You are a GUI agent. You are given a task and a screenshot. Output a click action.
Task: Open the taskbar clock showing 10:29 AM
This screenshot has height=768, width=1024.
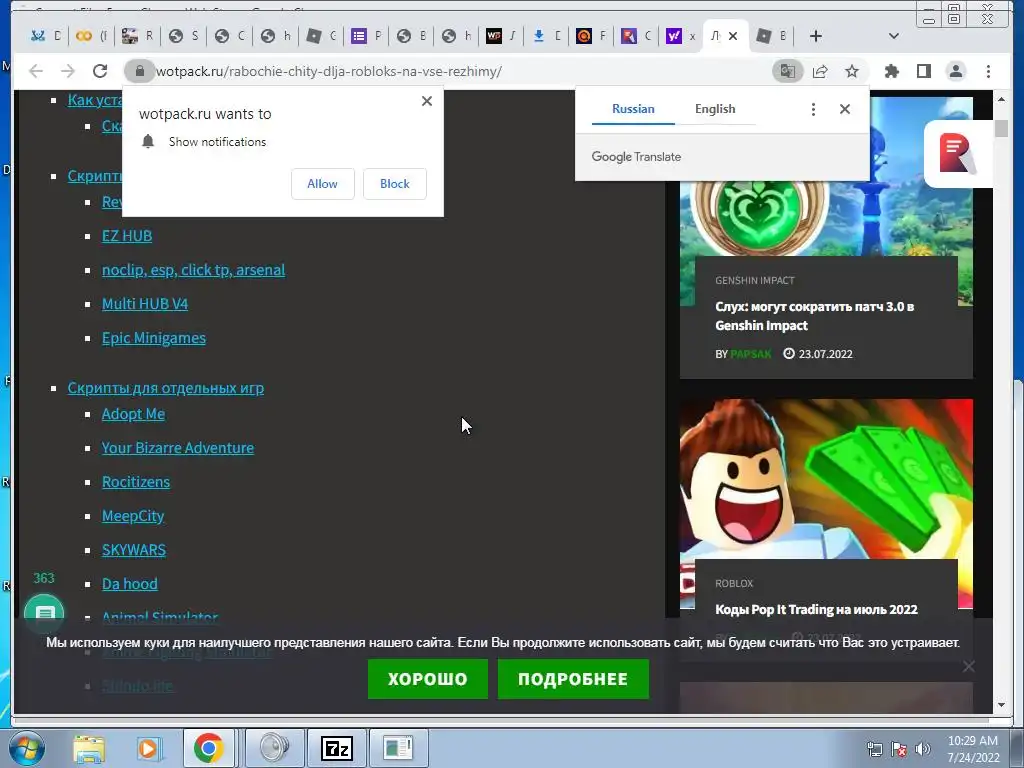(973, 749)
